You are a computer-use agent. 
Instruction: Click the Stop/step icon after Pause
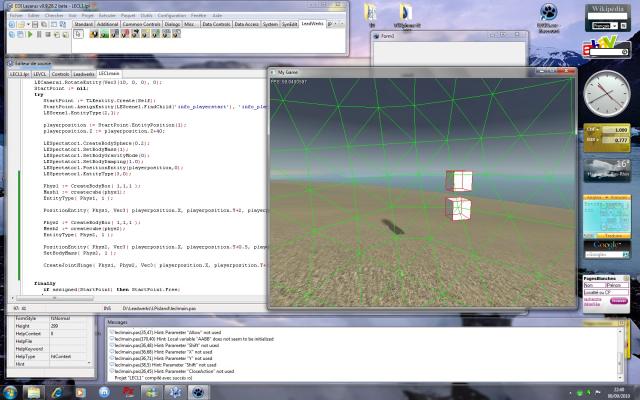[48, 35]
